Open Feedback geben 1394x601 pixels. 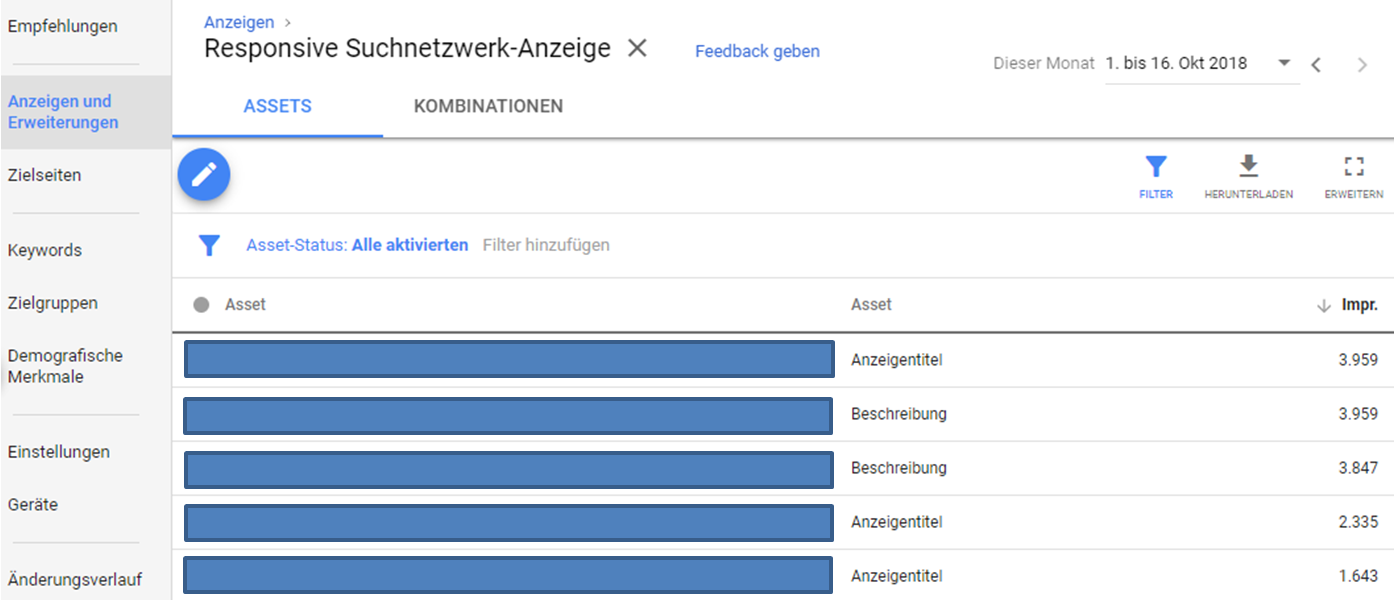[x=757, y=51]
